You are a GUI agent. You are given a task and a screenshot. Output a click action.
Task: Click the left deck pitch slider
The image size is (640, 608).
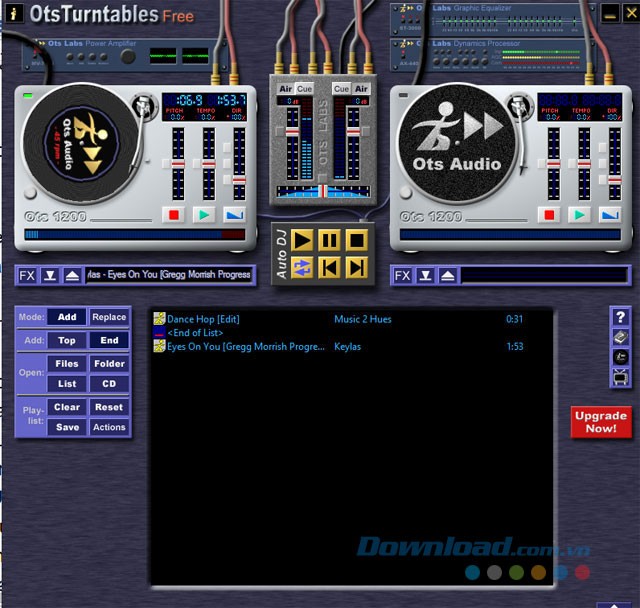tap(178, 162)
